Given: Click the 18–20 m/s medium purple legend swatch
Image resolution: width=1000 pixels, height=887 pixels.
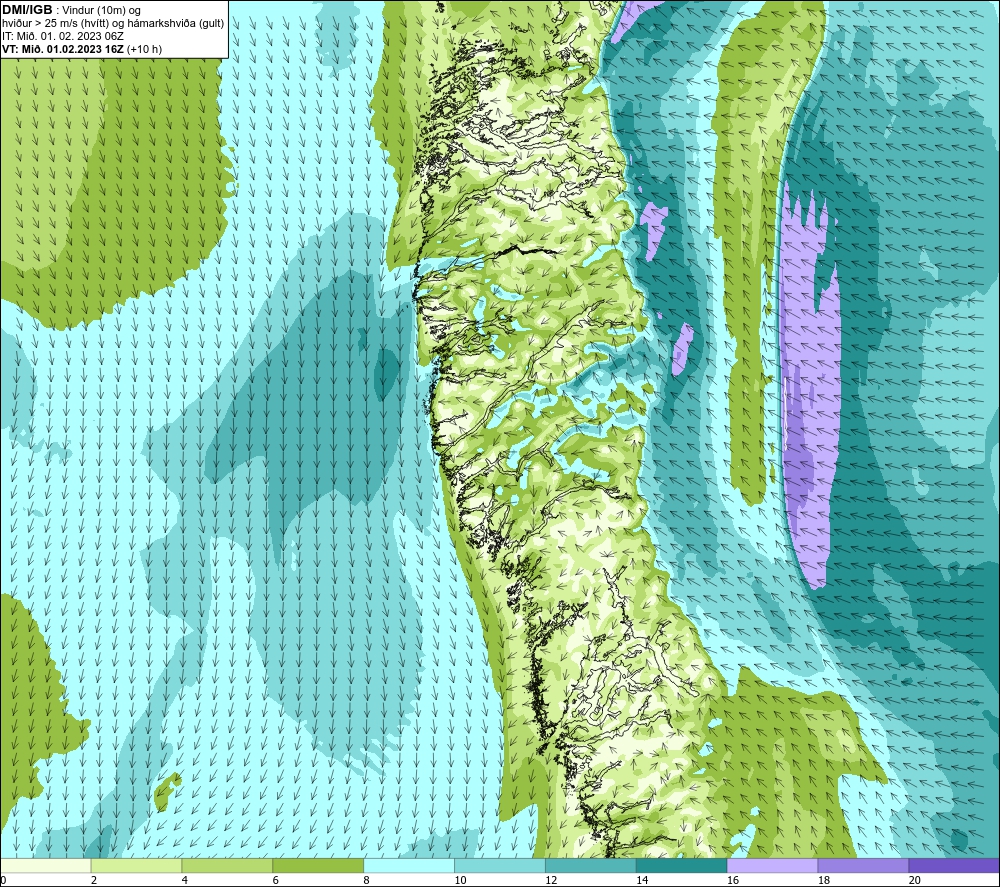Looking at the screenshot, I should coord(864,866).
